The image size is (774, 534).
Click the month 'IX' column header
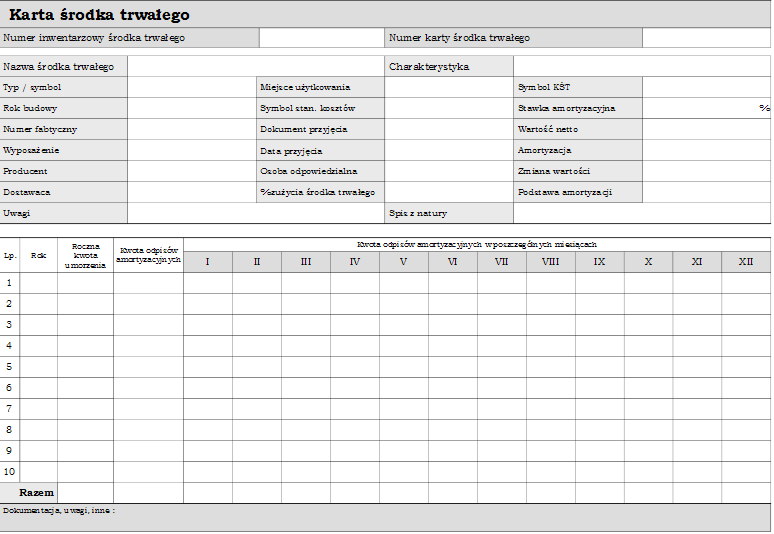599,262
